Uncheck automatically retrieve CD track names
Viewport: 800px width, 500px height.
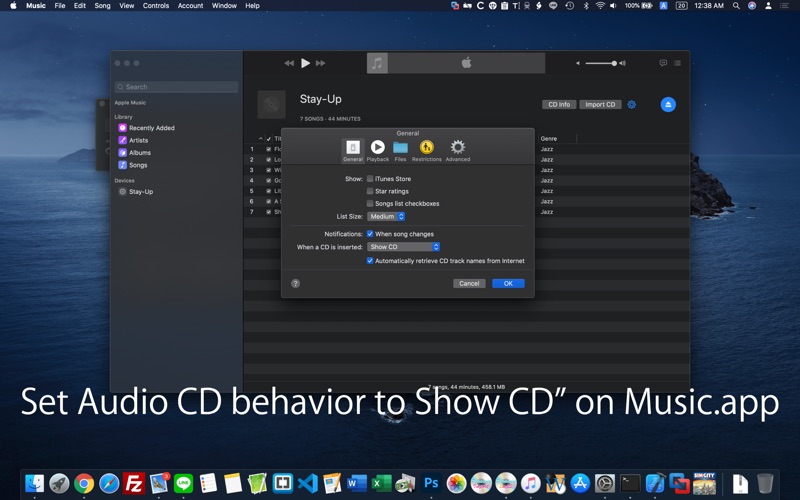tap(370, 261)
